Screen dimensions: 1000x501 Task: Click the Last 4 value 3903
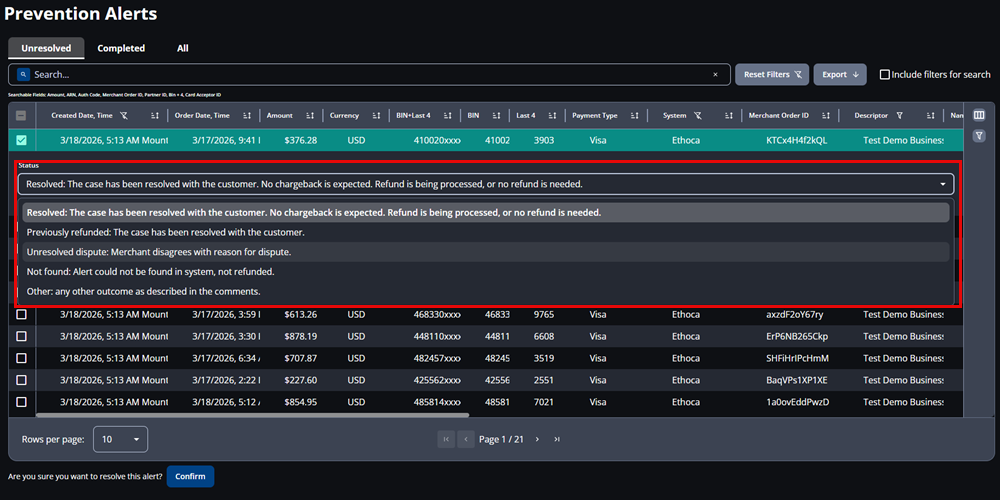544,140
